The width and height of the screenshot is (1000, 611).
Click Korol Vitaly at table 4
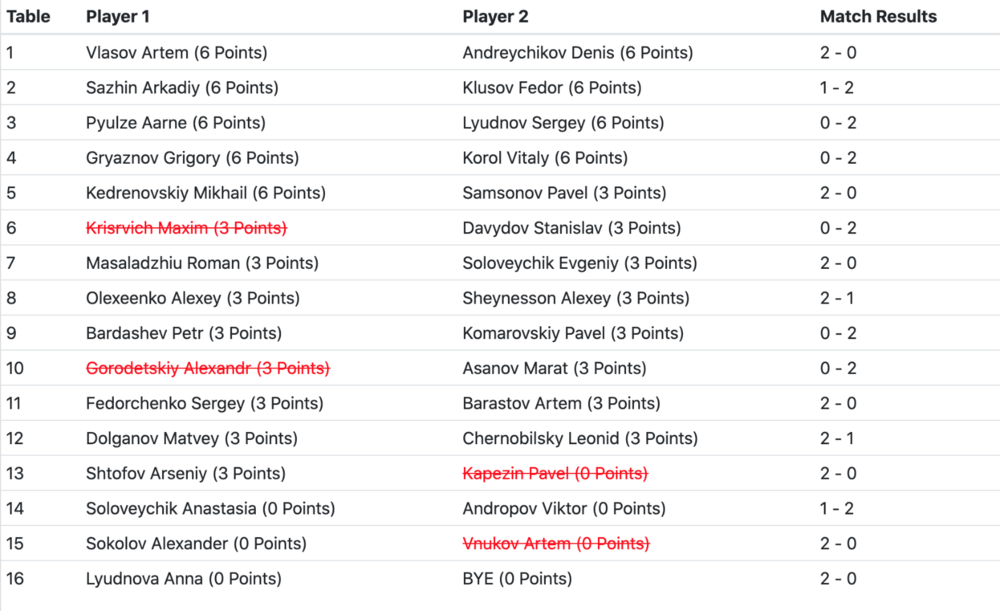545,158
